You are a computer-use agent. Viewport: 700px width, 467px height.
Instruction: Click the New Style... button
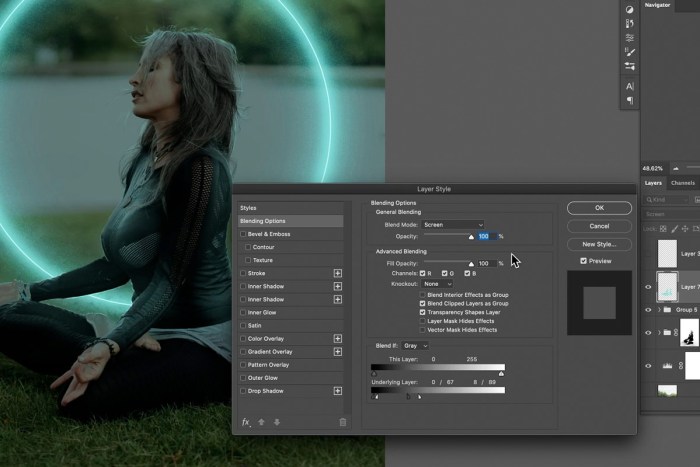click(x=599, y=244)
